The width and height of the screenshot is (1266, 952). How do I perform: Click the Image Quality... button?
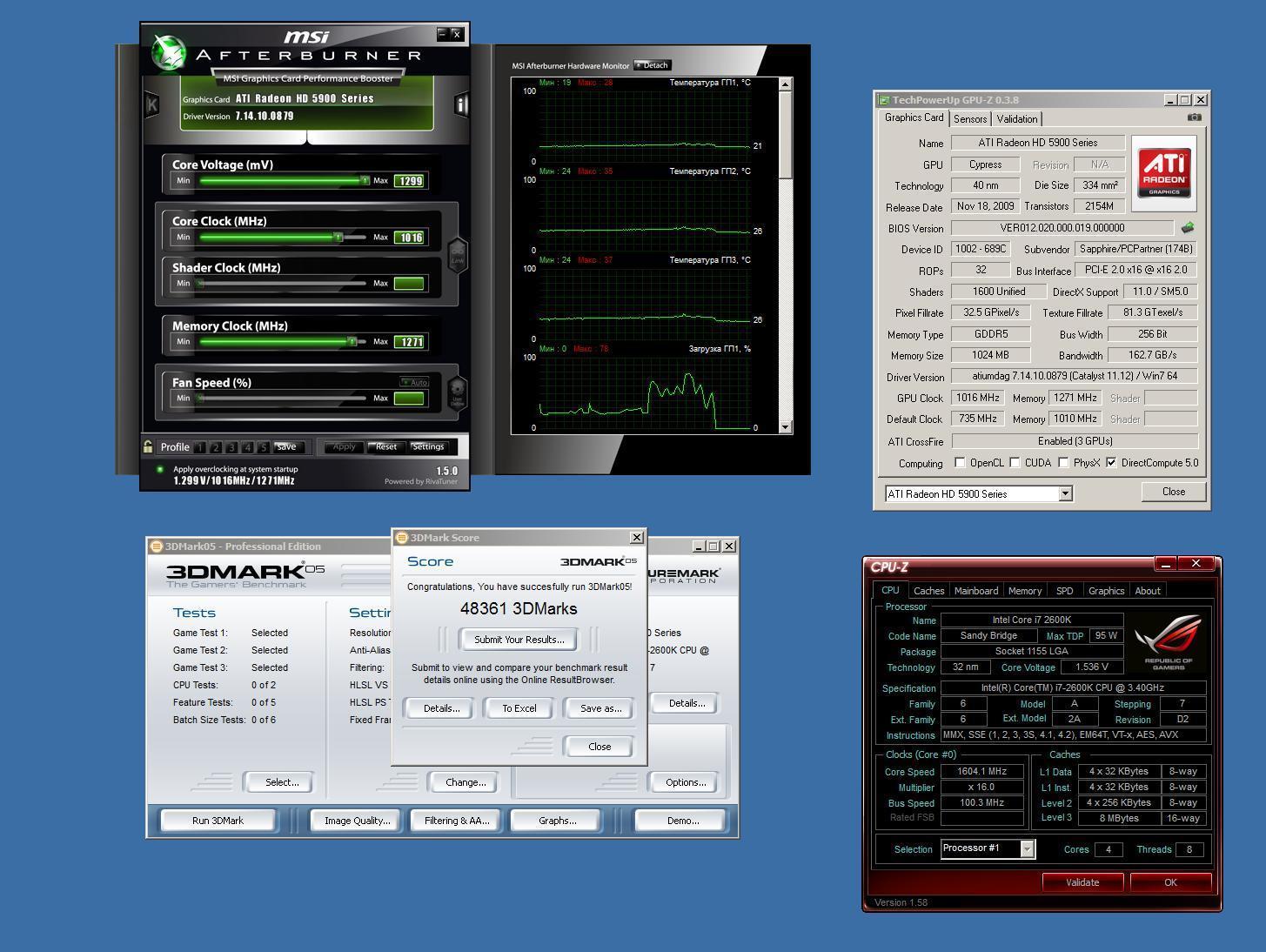[x=357, y=821]
